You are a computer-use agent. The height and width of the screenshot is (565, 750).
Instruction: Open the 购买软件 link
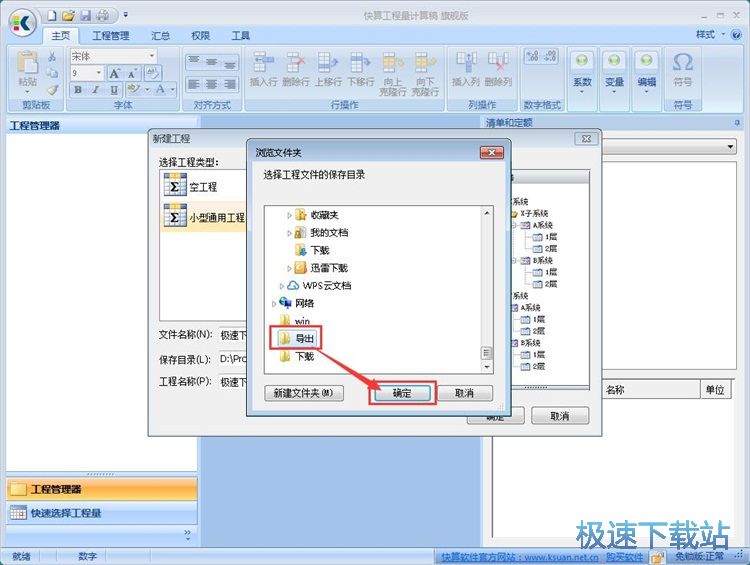point(624,557)
